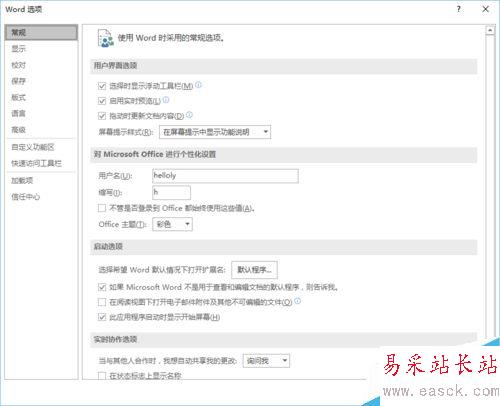Toggle 此应用程序启动时显示开始屏幕 checkbox
The width and height of the screenshot is (500, 406).
(102, 317)
